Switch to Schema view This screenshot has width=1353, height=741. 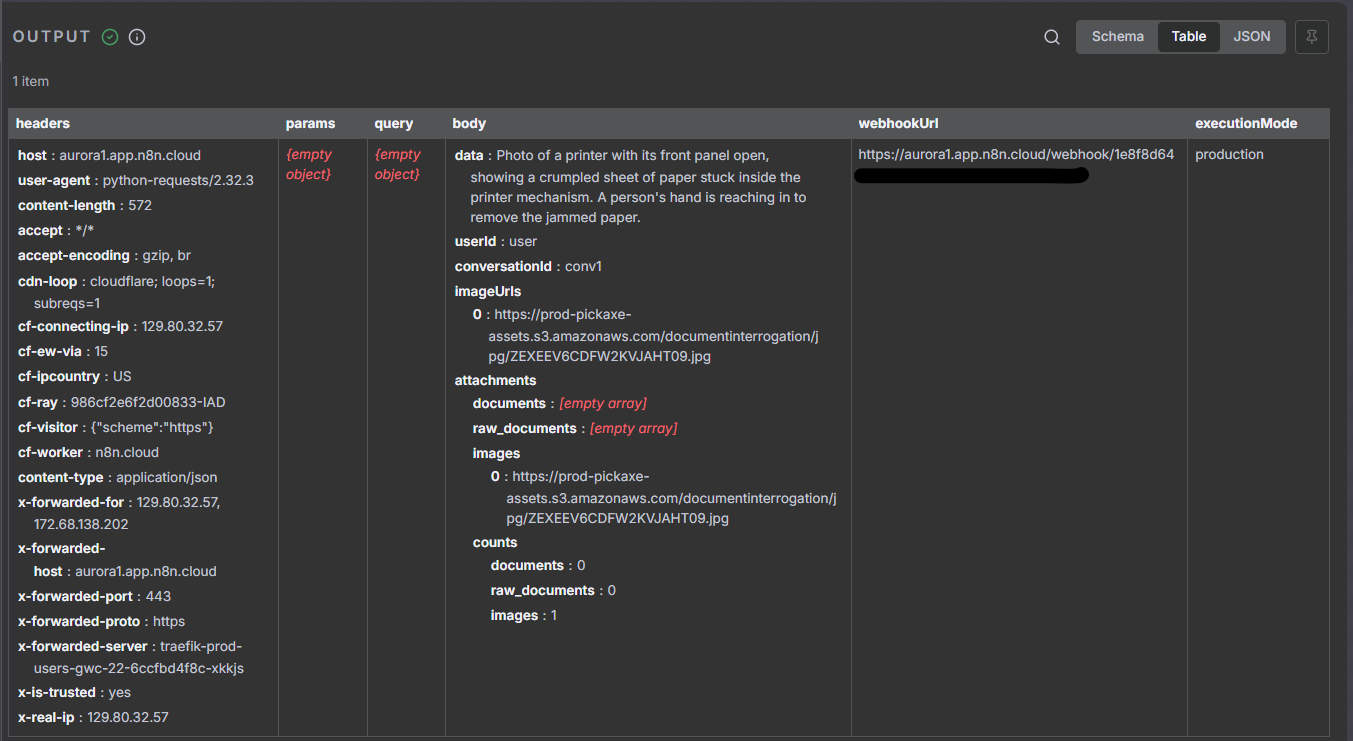pos(1117,37)
